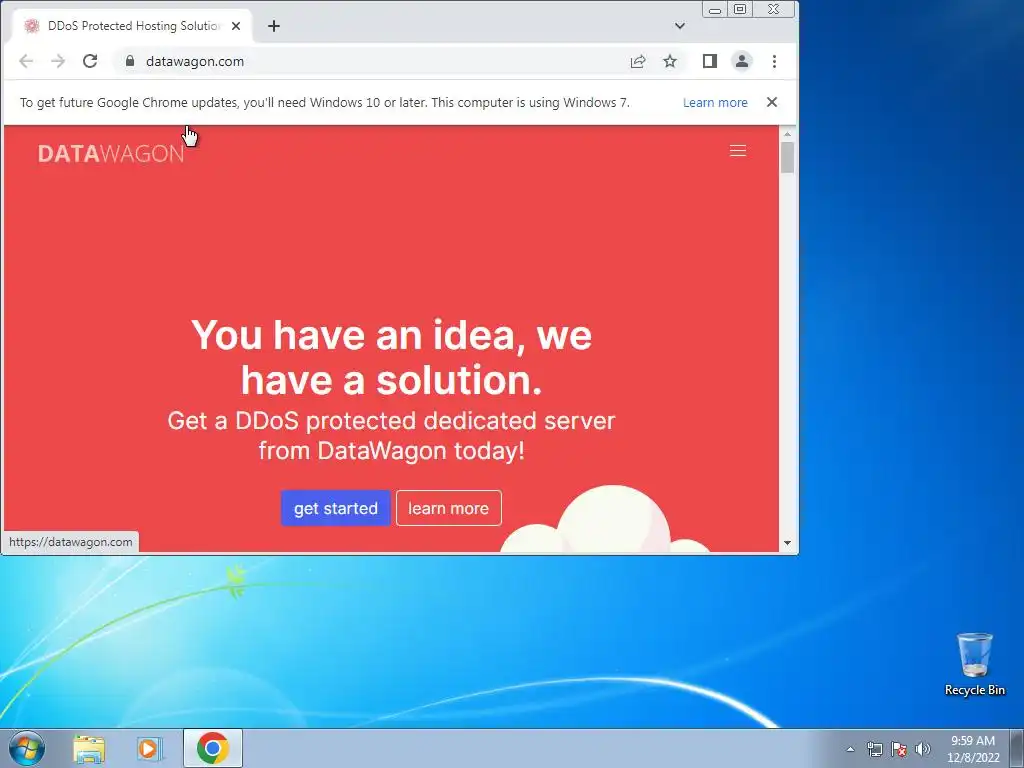This screenshot has width=1024, height=768.
Task: Minimize the Chrome window
Action: click(715, 10)
